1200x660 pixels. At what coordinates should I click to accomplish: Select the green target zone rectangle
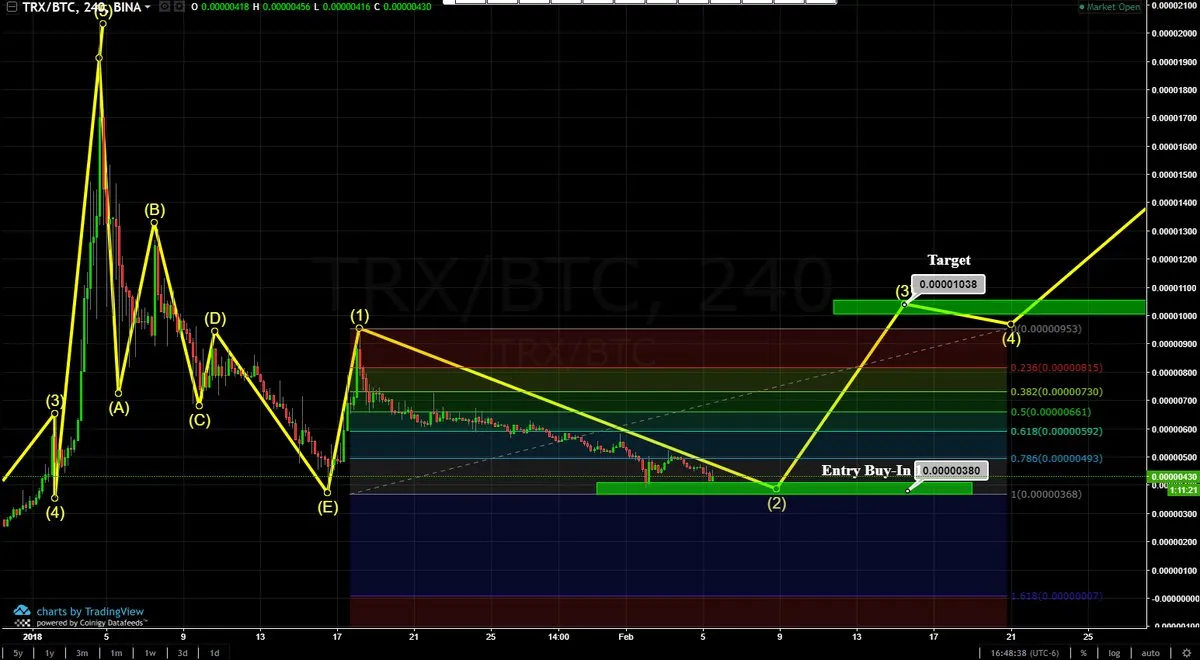(x=988, y=307)
